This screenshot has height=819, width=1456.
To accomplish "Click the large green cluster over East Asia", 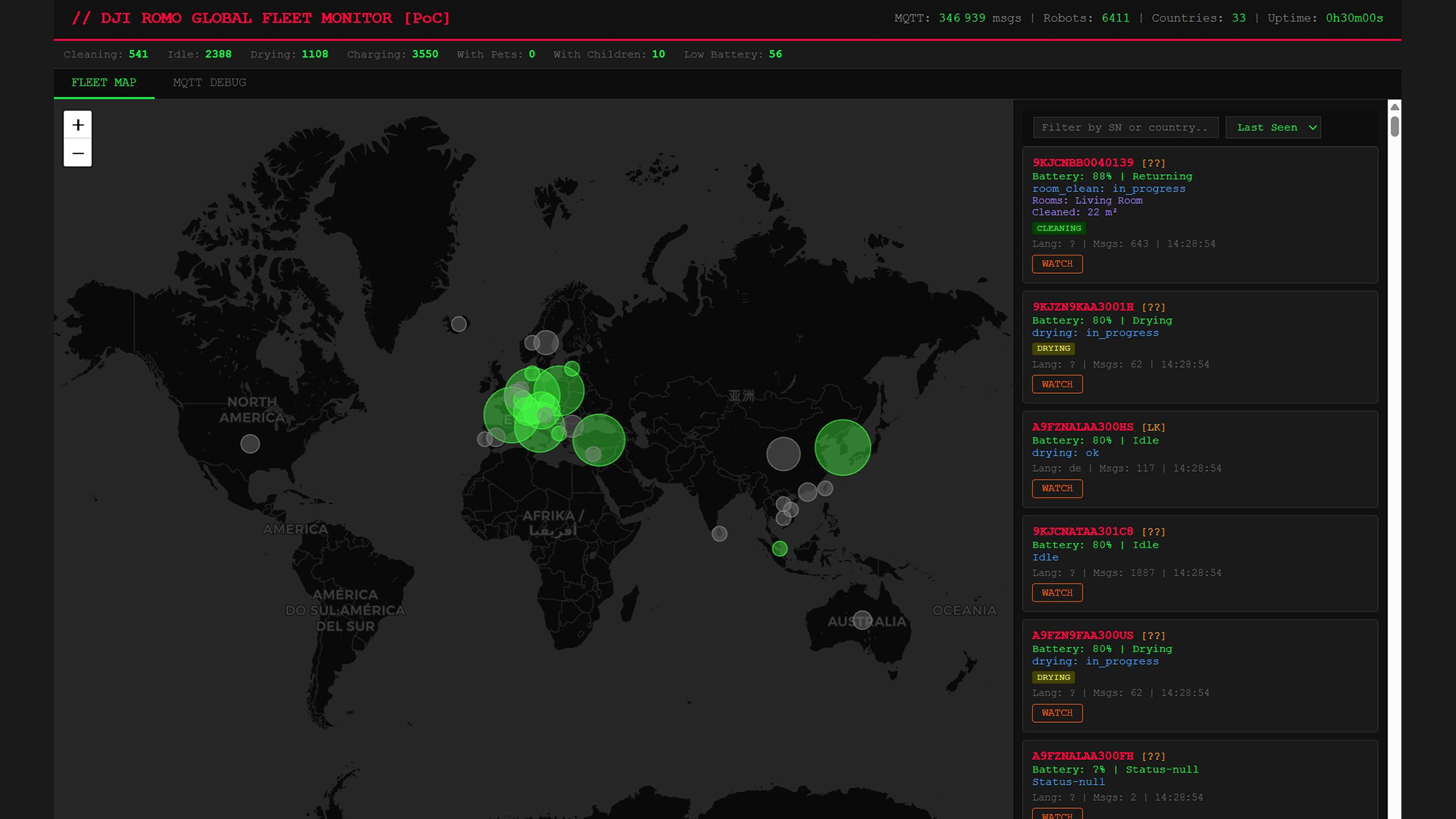I will 842,448.
